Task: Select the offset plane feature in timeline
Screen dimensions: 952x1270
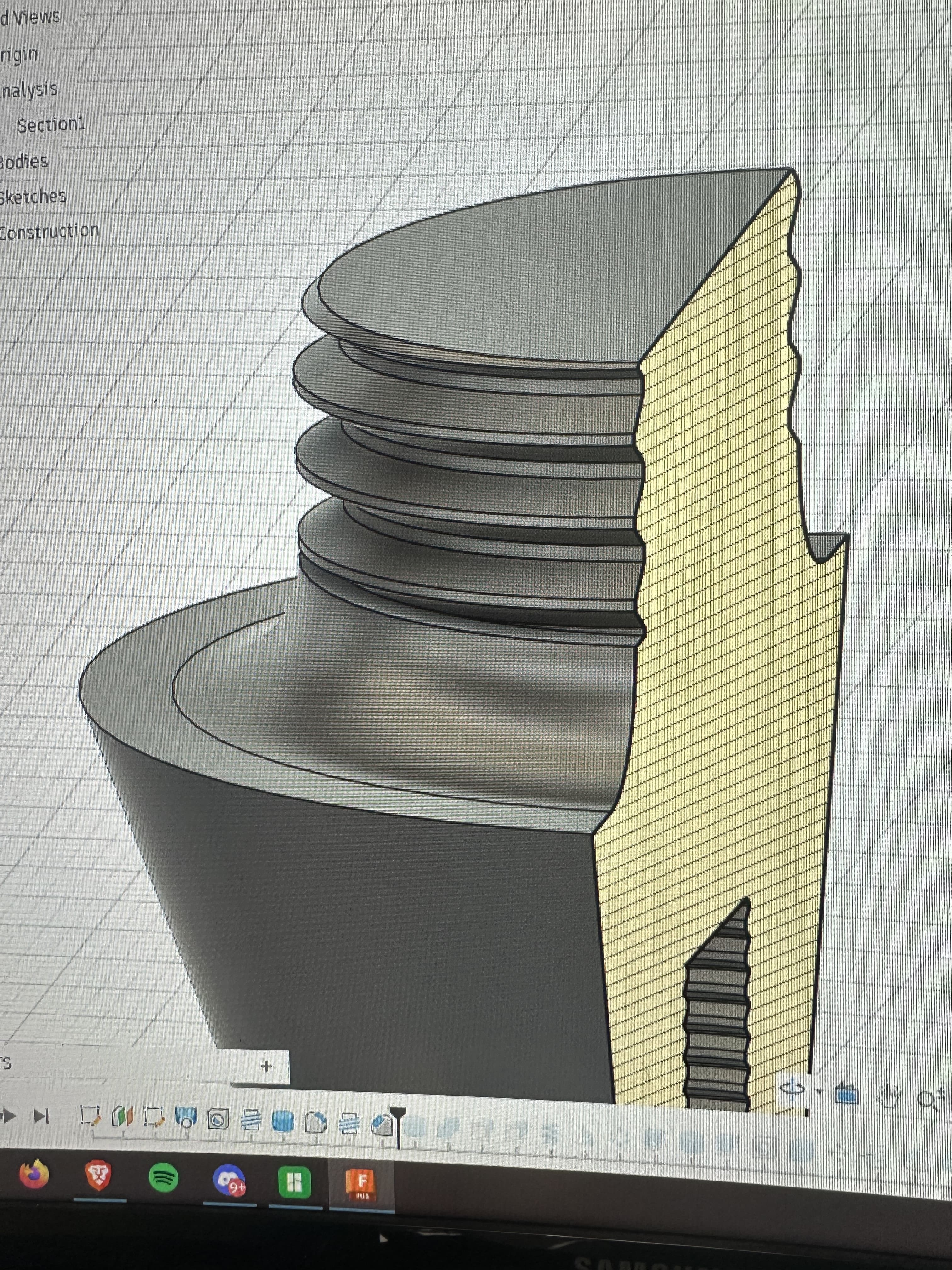Action: pos(122,1117)
